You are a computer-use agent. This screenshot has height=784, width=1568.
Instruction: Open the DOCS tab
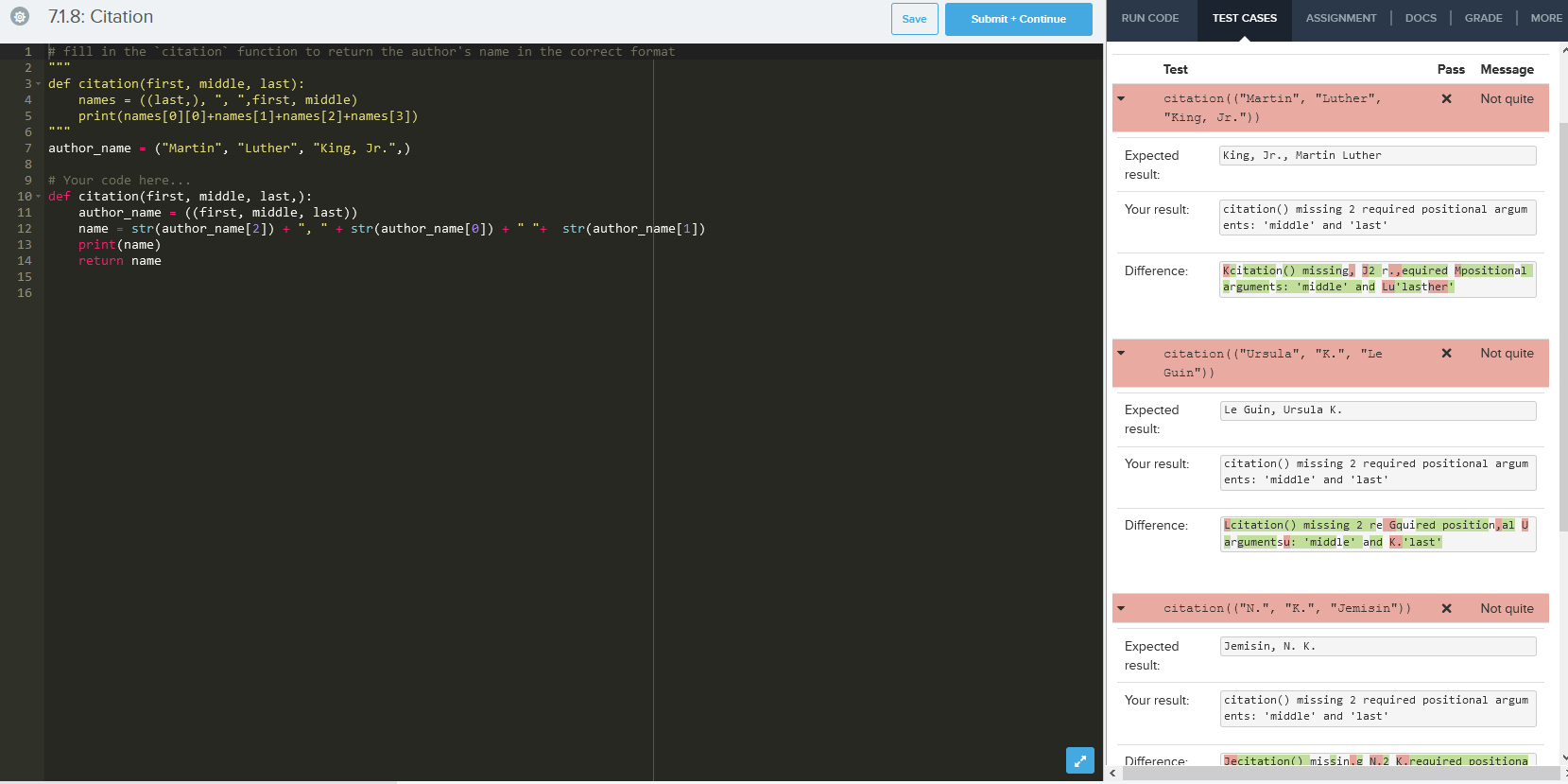click(x=1421, y=18)
